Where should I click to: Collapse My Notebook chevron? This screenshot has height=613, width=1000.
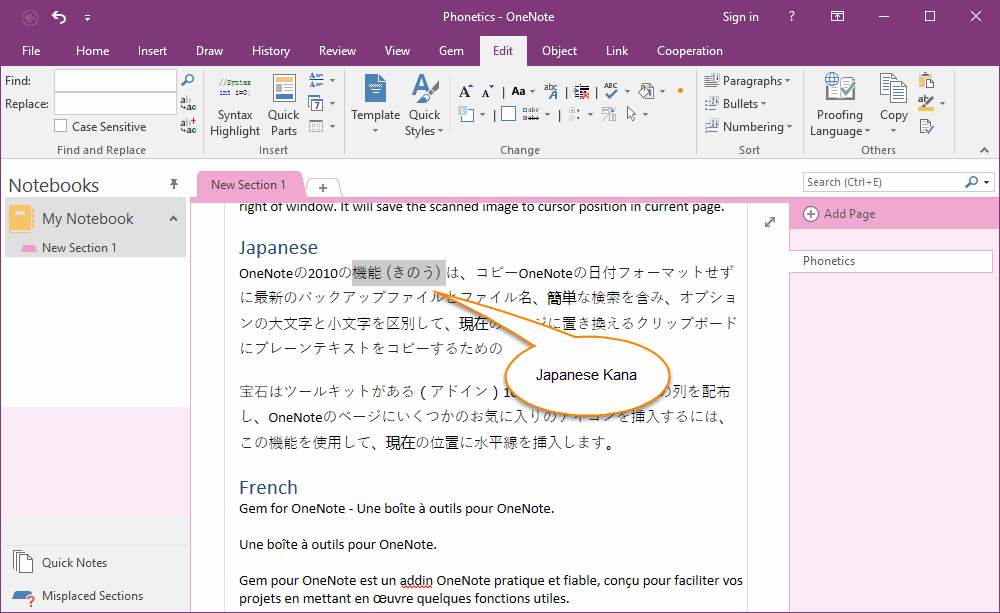coord(173,219)
